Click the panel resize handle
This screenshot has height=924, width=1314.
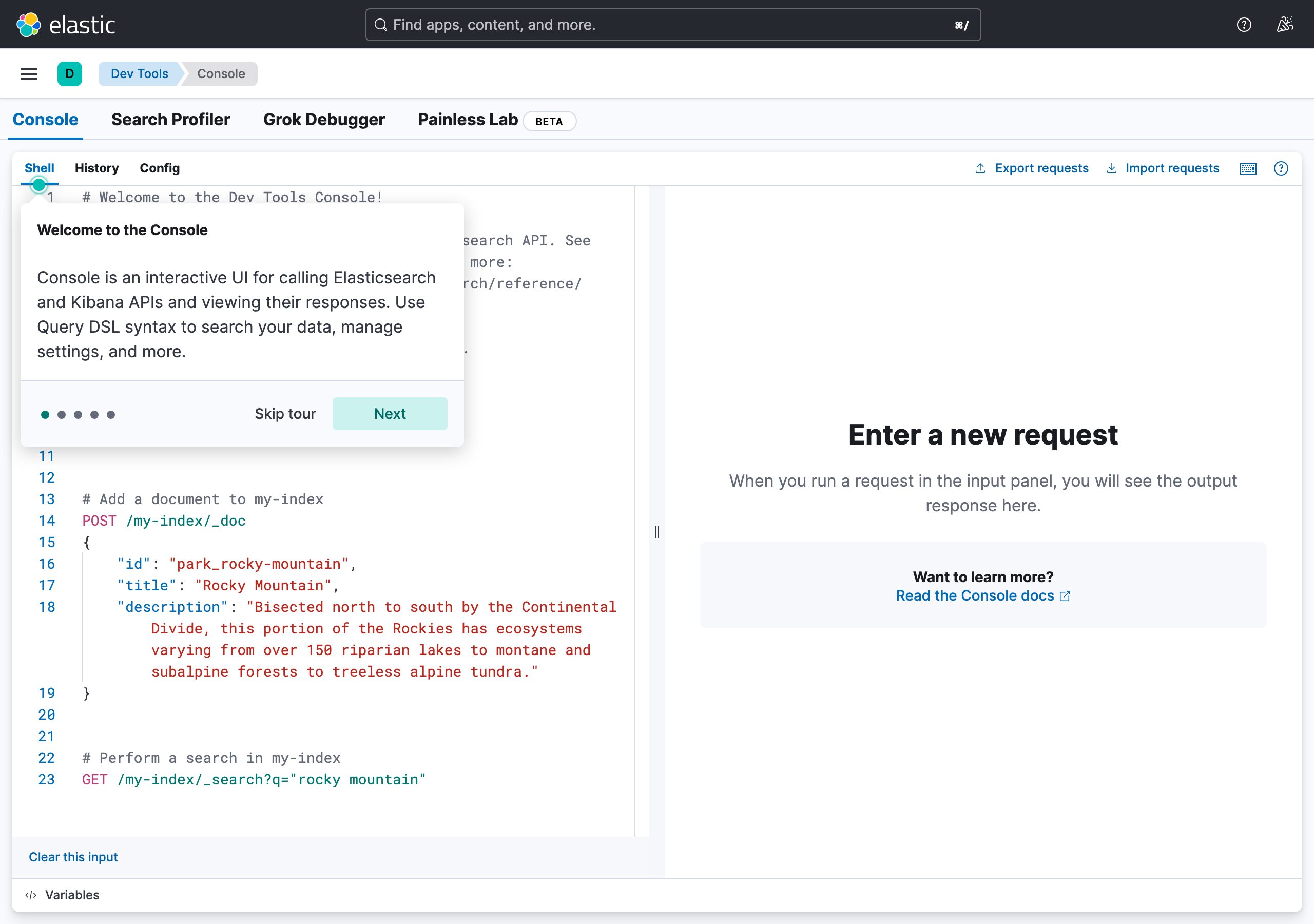(657, 532)
